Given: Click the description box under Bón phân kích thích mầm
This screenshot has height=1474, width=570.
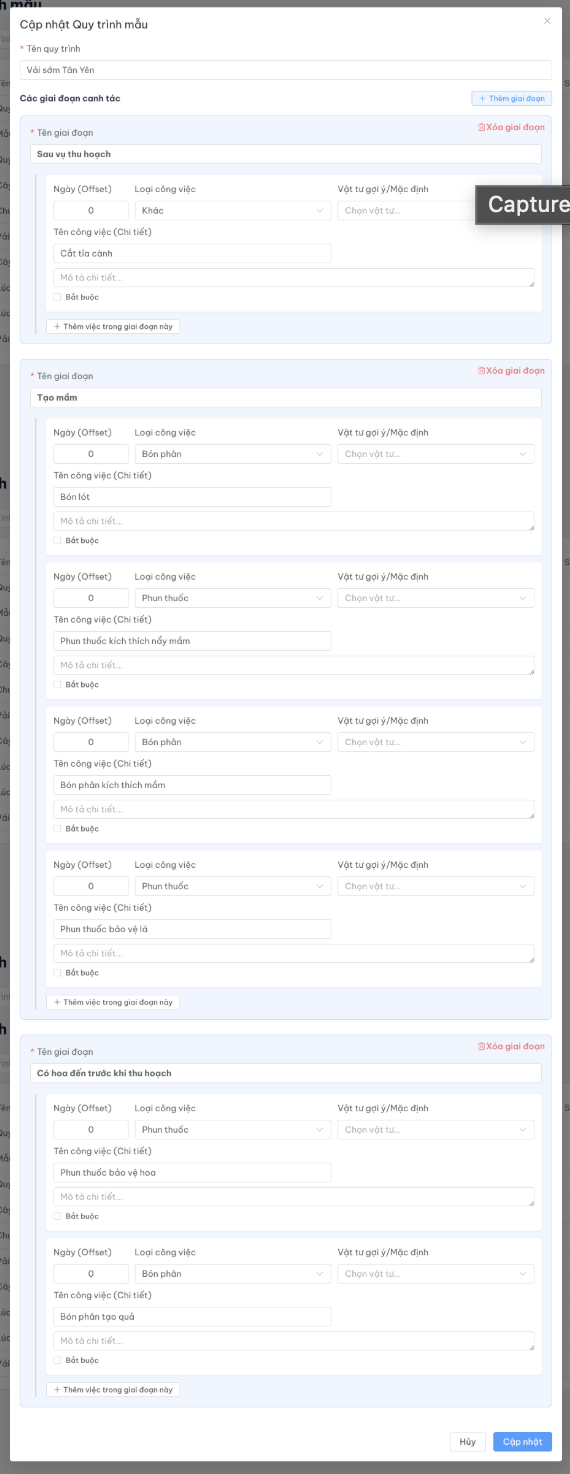Looking at the screenshot, I should click(294, 810).
